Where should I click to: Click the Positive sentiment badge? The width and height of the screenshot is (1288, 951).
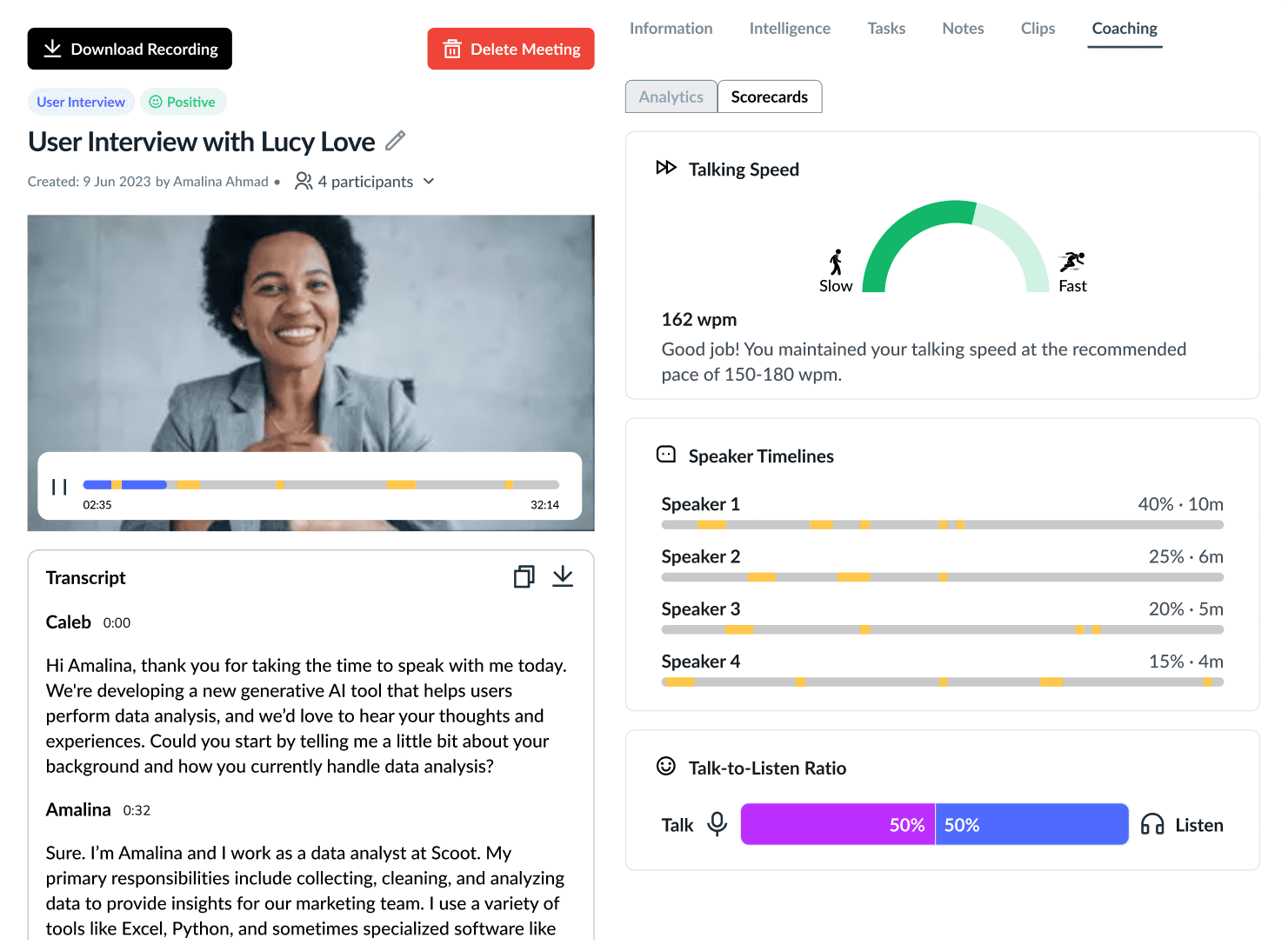click(x=183, y=102)
